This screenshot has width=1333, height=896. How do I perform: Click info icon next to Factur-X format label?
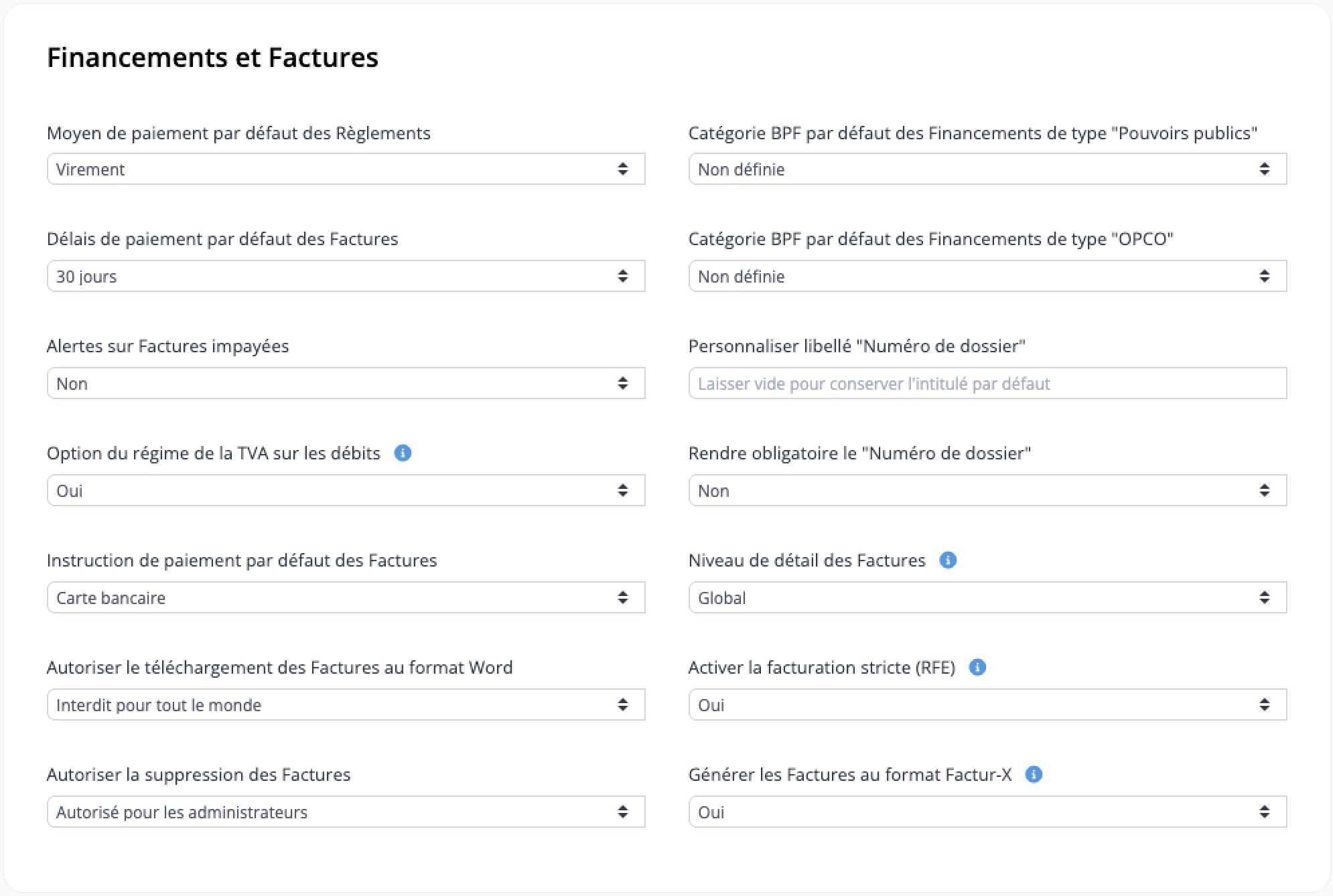tap(1034, 775)
